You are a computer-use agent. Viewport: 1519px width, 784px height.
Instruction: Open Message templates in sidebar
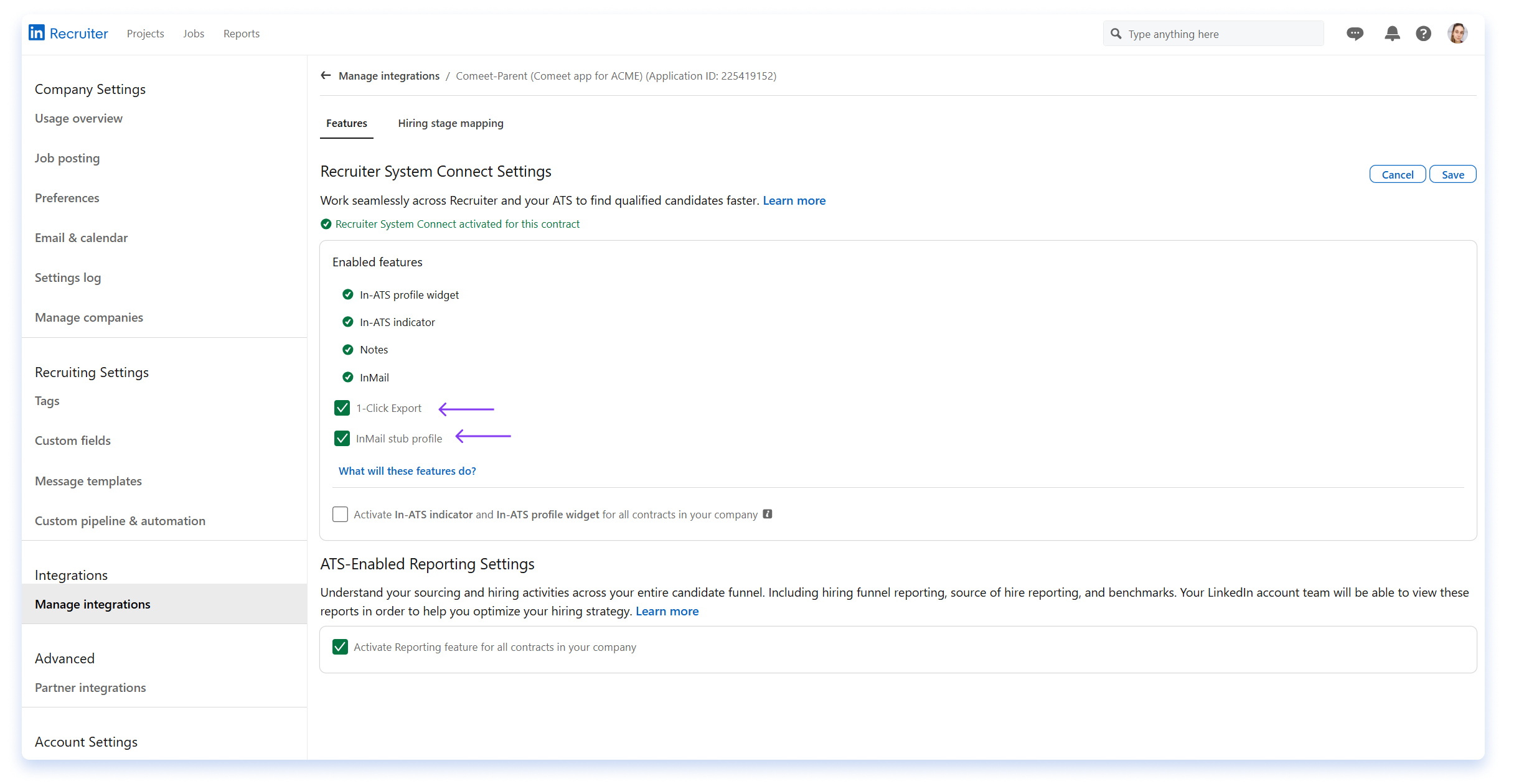pyautogui.click(x=88, y=481)
